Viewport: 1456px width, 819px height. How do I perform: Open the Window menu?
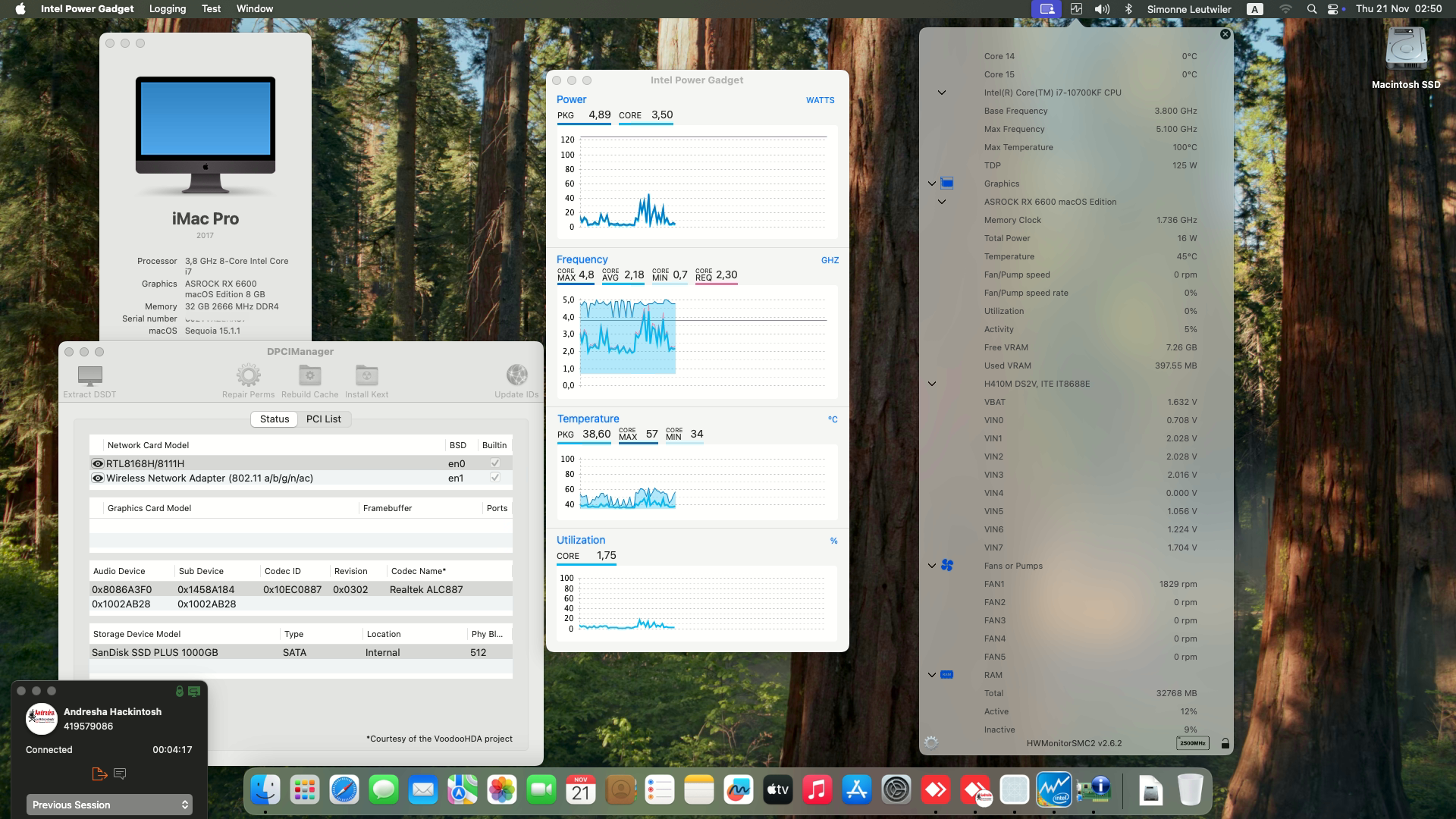click(x=255, y=9)
